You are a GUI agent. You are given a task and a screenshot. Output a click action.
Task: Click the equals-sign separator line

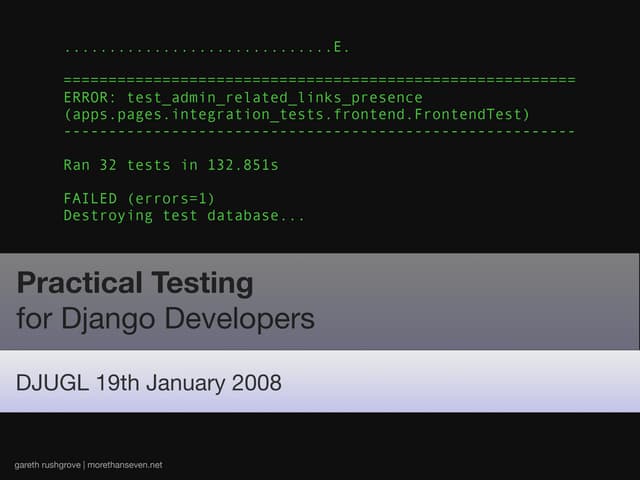pos(318,80)
